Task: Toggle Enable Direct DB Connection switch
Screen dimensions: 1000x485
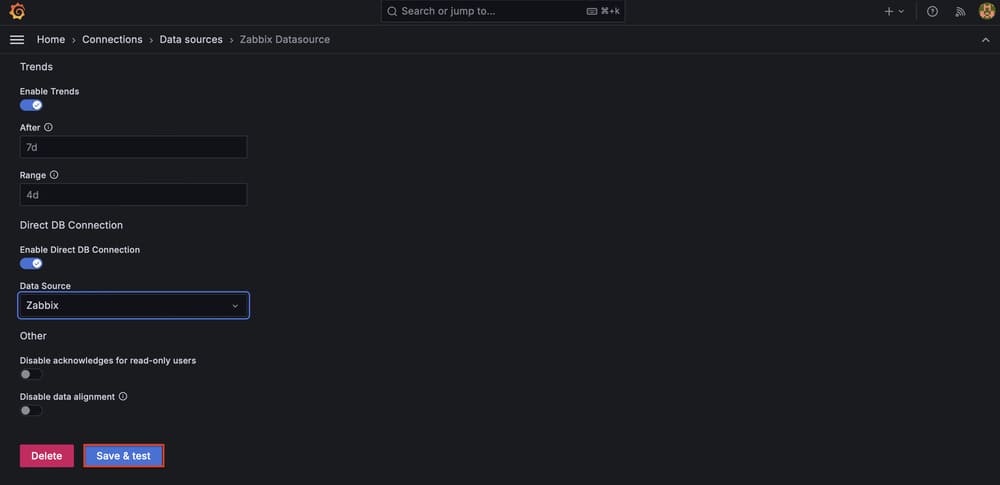Action: pos(31,263)
